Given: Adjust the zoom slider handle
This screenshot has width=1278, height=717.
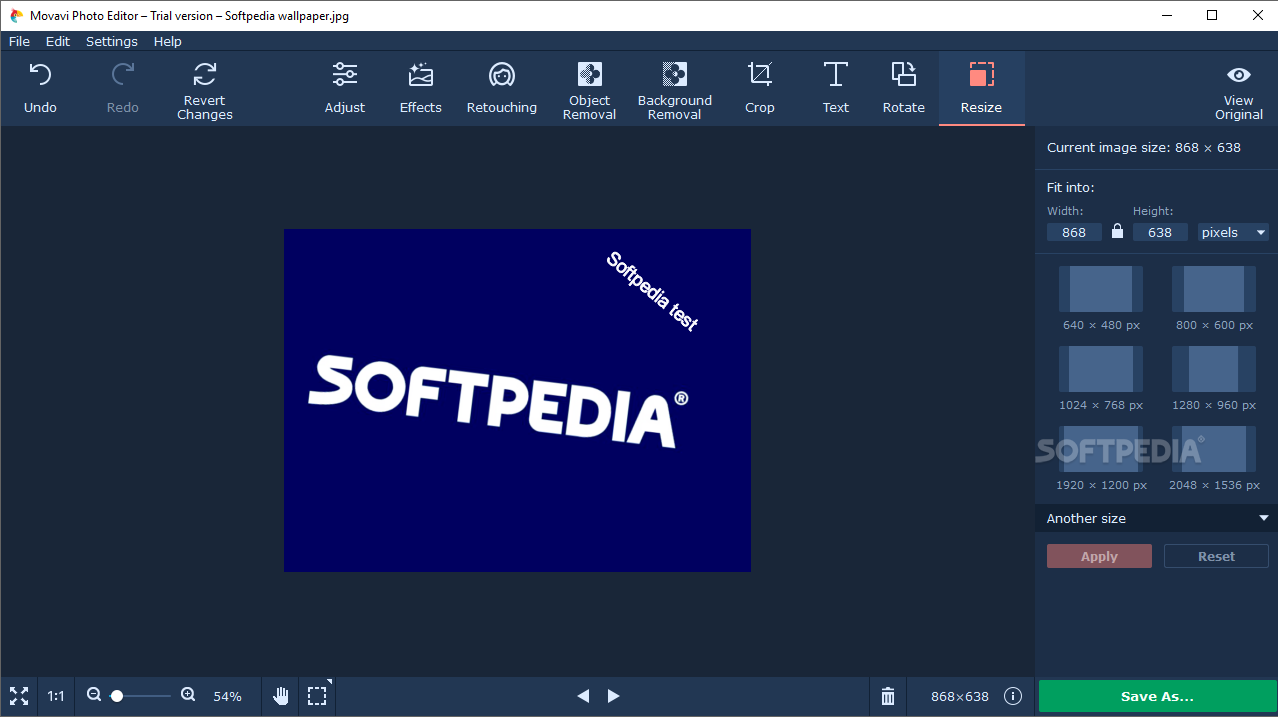Looking at the screenshot, I should click(117, 695).
